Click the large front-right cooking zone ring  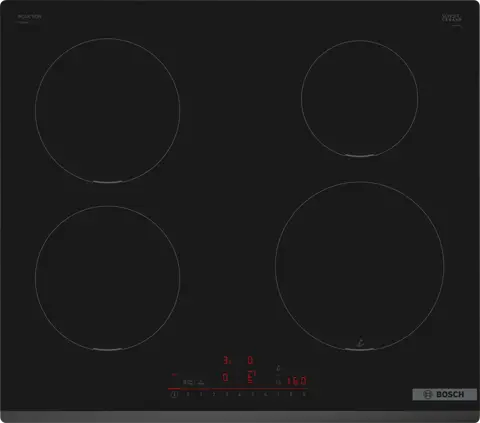pyautogui.click(x=359, y=266)
